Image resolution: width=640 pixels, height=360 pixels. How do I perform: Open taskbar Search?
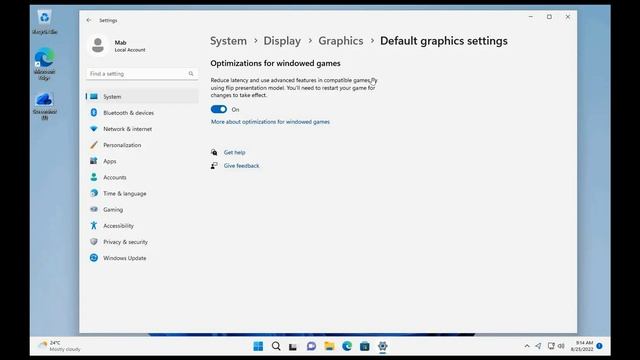[x=276, y=346]
